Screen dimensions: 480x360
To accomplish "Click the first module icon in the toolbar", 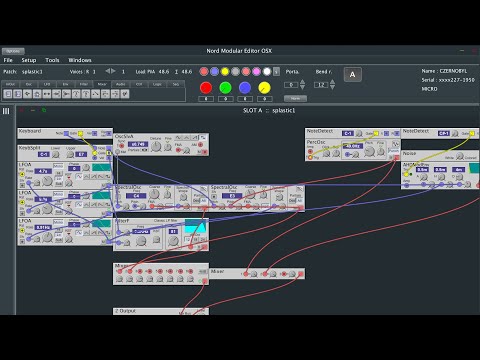I will point(8,94).
